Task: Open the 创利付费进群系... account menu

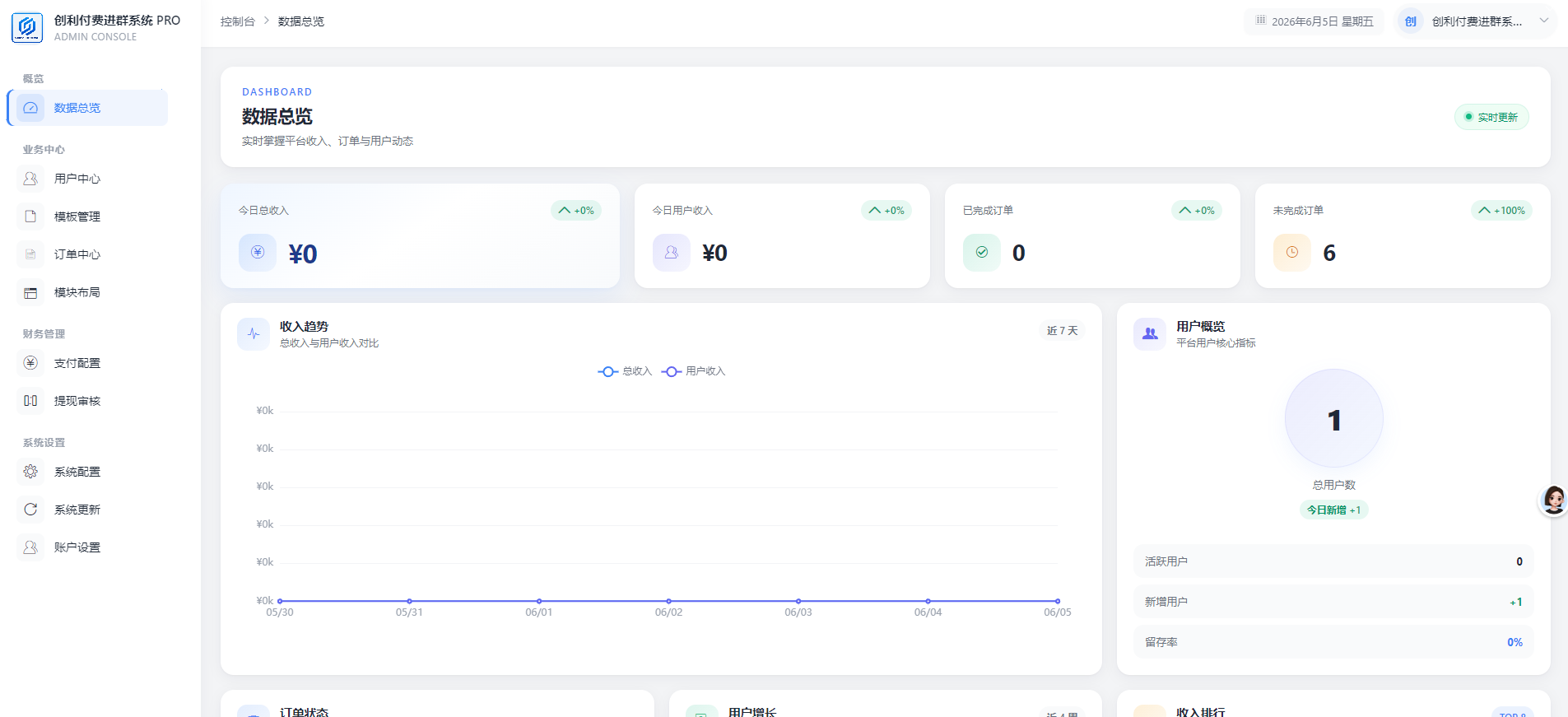Action: (1477, 21)
